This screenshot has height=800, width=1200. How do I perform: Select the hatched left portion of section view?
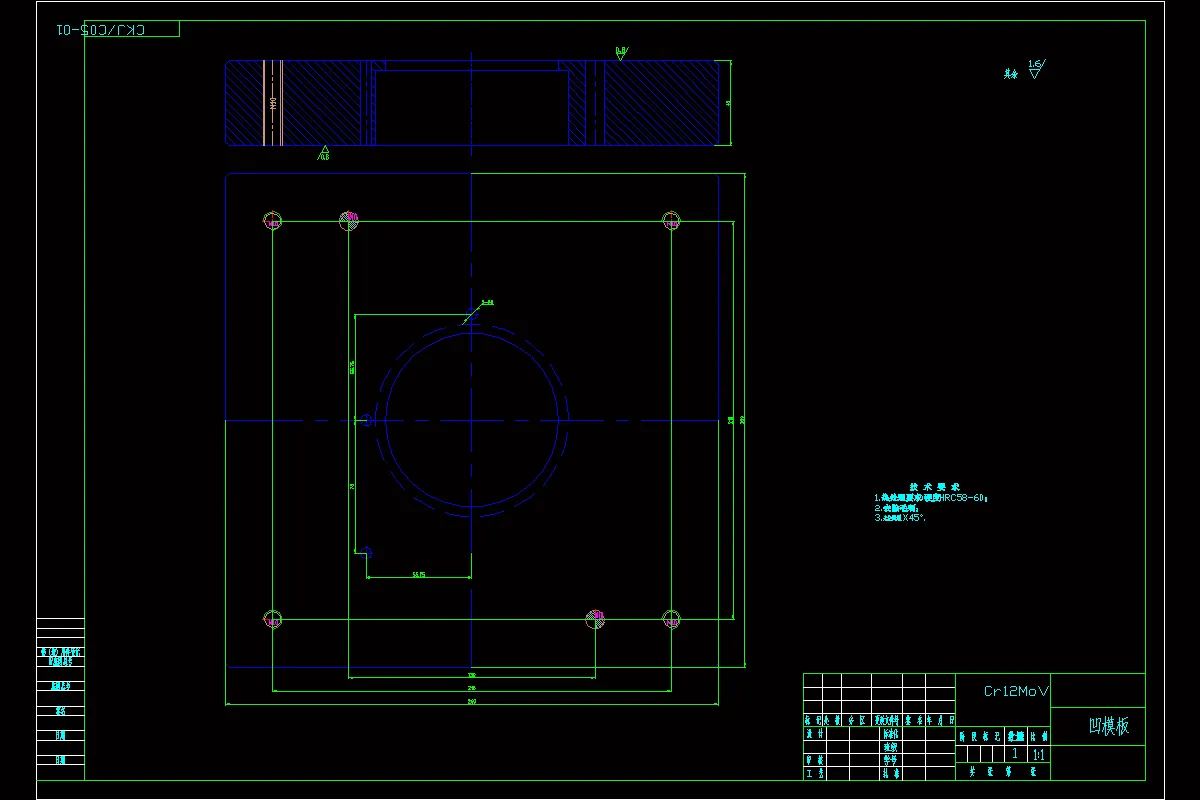(293, 103)
